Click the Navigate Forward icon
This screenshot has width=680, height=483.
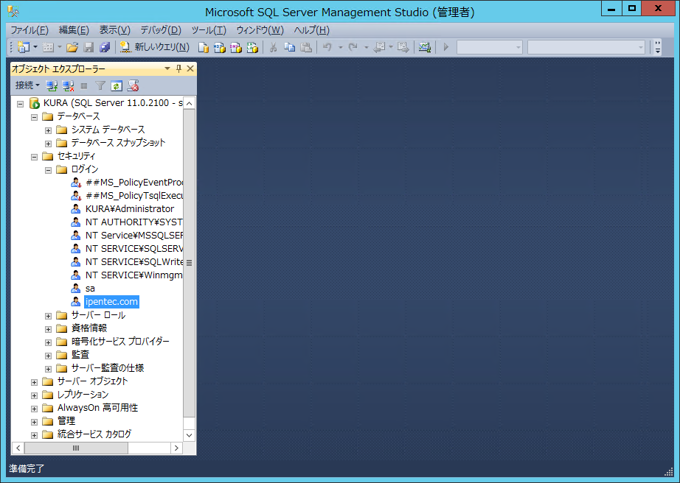coord(403,47)
